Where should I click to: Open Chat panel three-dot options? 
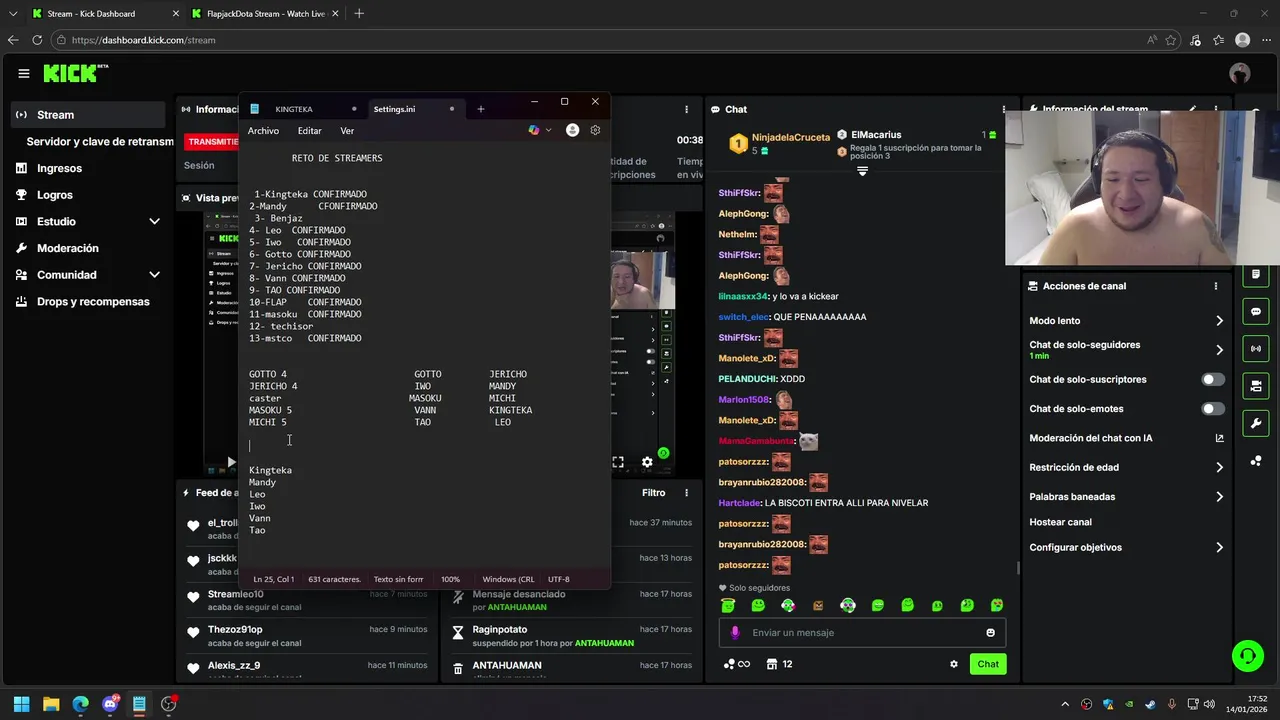1004,109
